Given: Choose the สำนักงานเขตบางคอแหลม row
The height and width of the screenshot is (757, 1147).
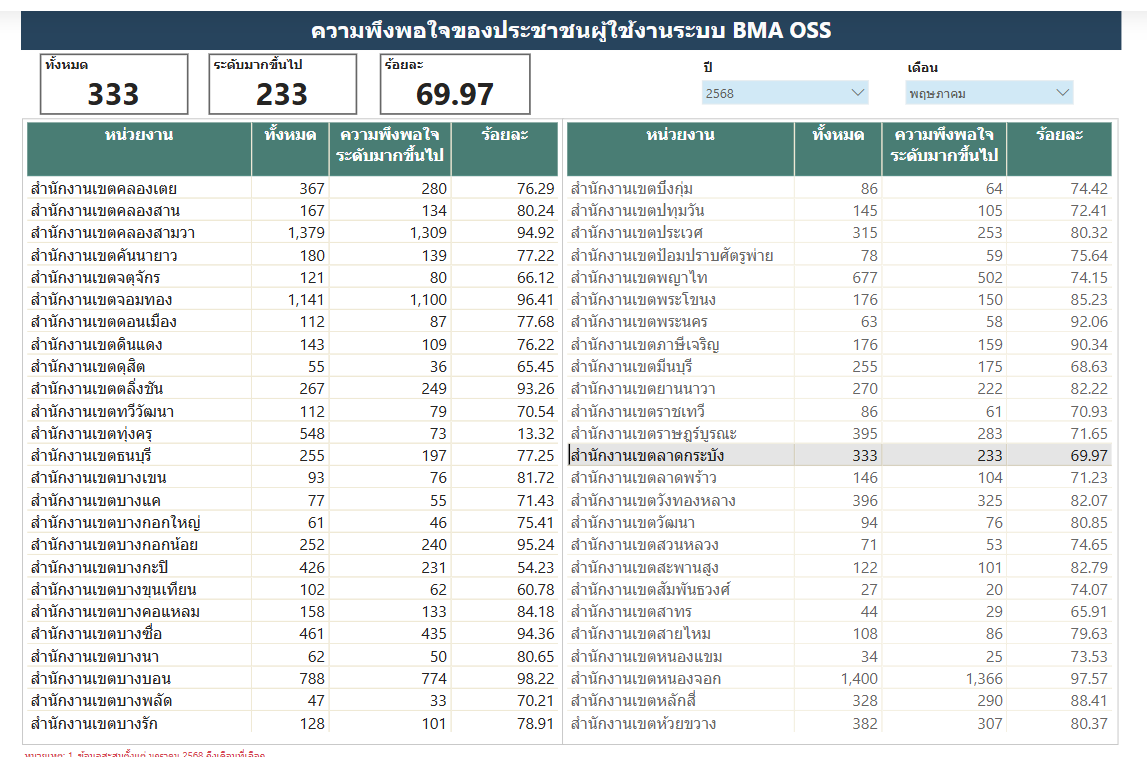Looking at the screenshot, I should tap(293, 611).
